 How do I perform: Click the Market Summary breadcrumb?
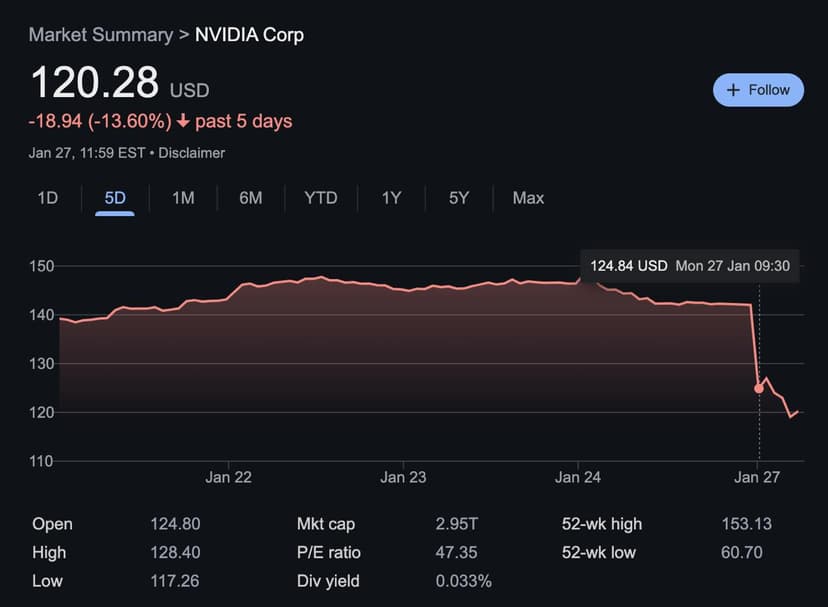pyautogui.click(x=100, y=35)
